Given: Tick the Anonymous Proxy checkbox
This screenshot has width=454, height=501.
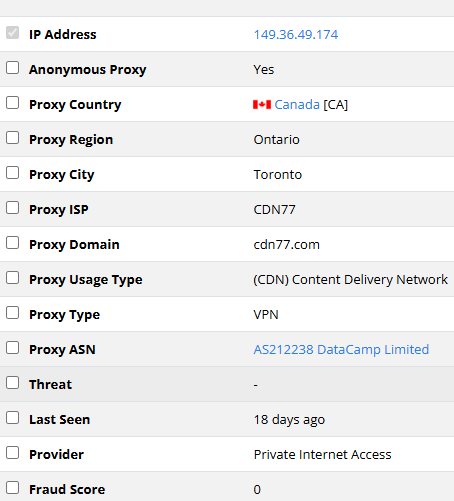Looking at the screenshot, I should pyautogui.click(x=13, y=68).
